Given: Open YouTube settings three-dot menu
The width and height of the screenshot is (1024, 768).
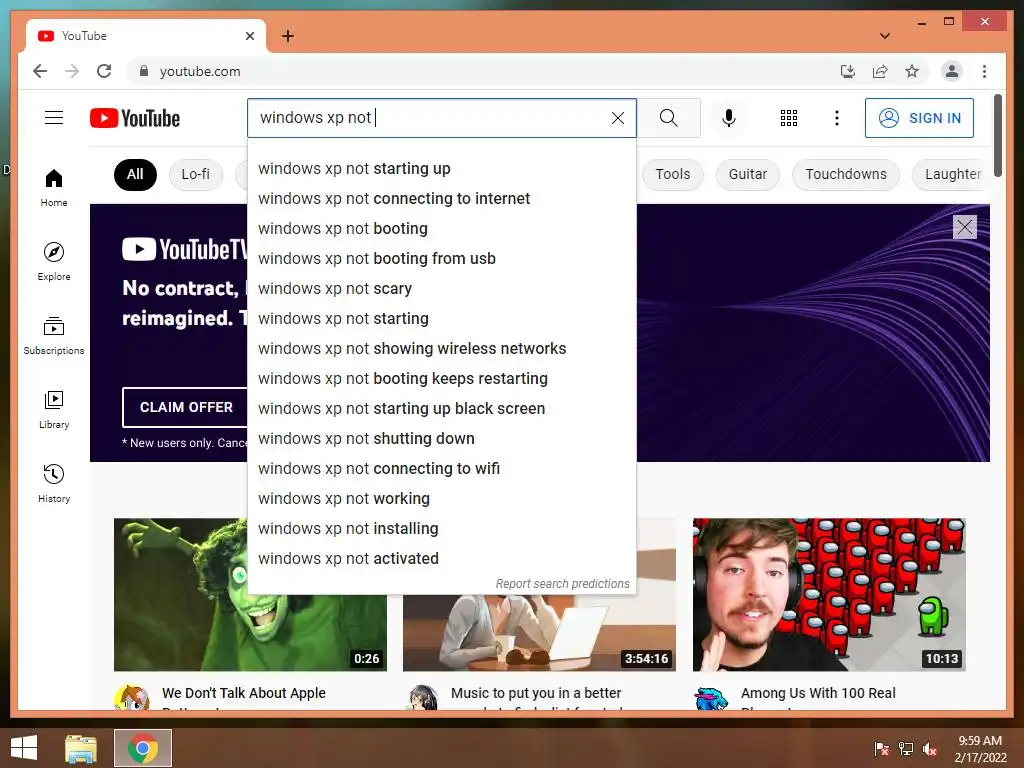Looking at the screenshot, I should click(837, 118).
